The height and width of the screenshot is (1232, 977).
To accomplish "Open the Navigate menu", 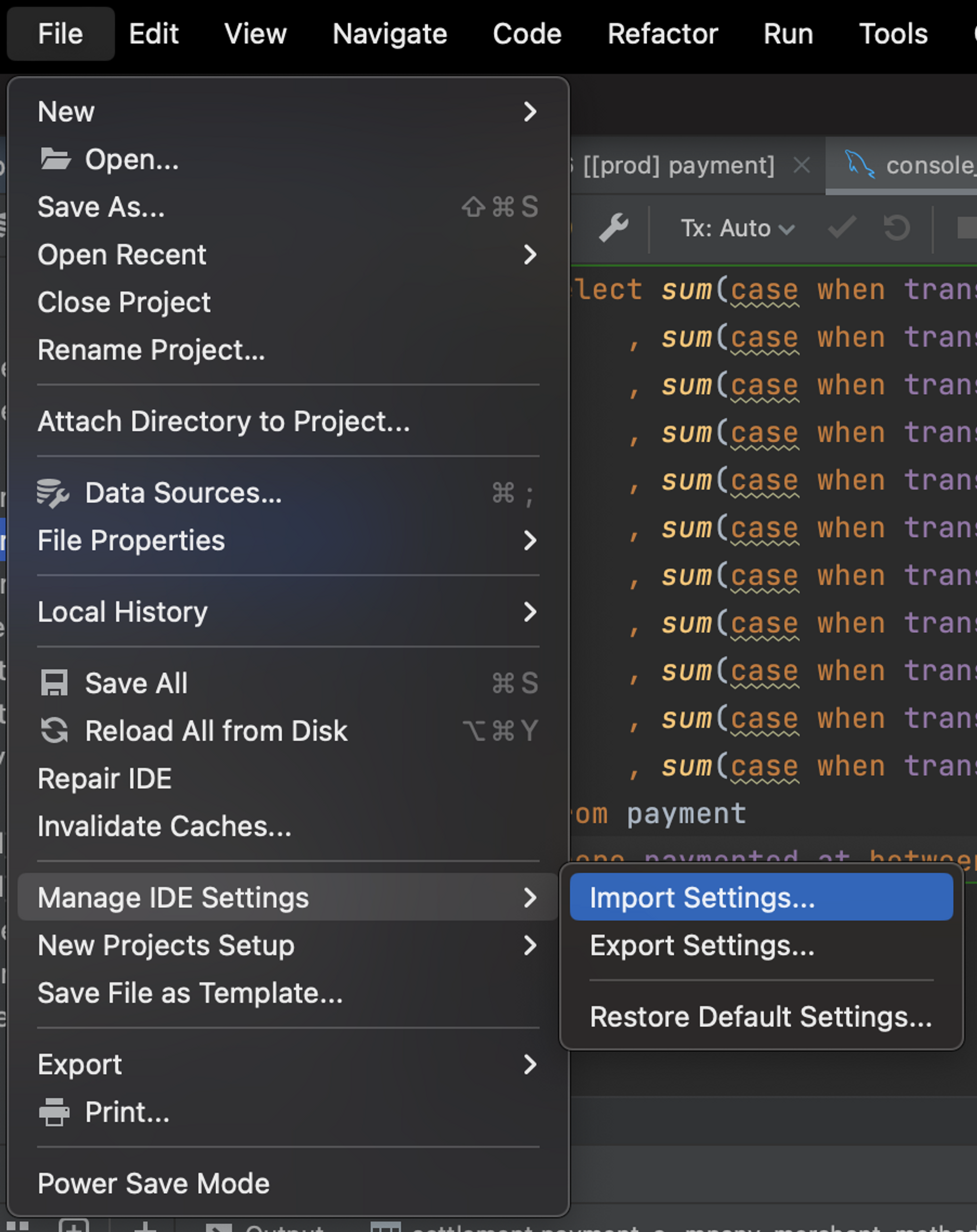I will pyautogui.click(x=389, y=34).
